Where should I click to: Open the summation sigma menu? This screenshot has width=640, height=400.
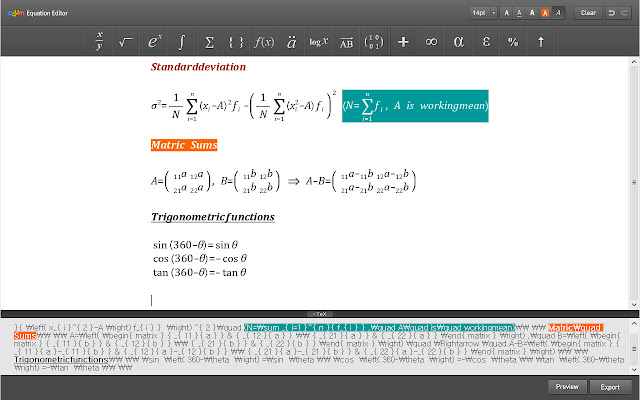click(209, 41)
